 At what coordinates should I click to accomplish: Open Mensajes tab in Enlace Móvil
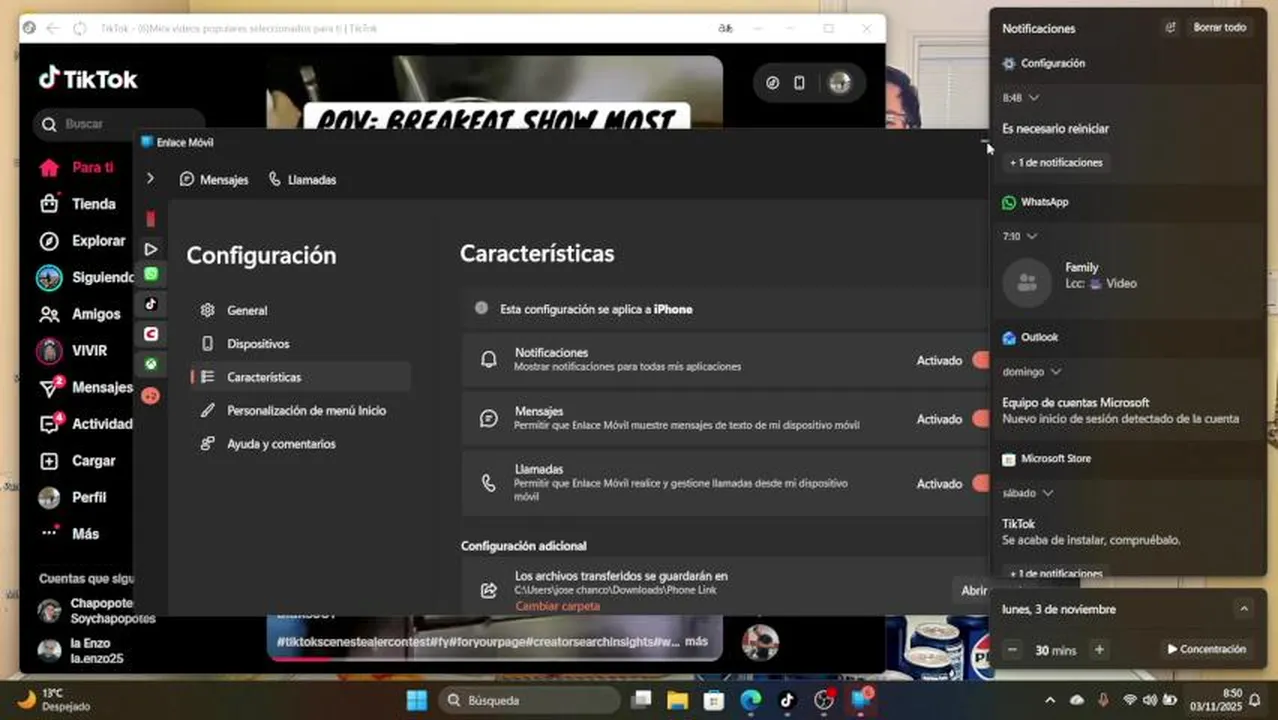pos(214,180)
